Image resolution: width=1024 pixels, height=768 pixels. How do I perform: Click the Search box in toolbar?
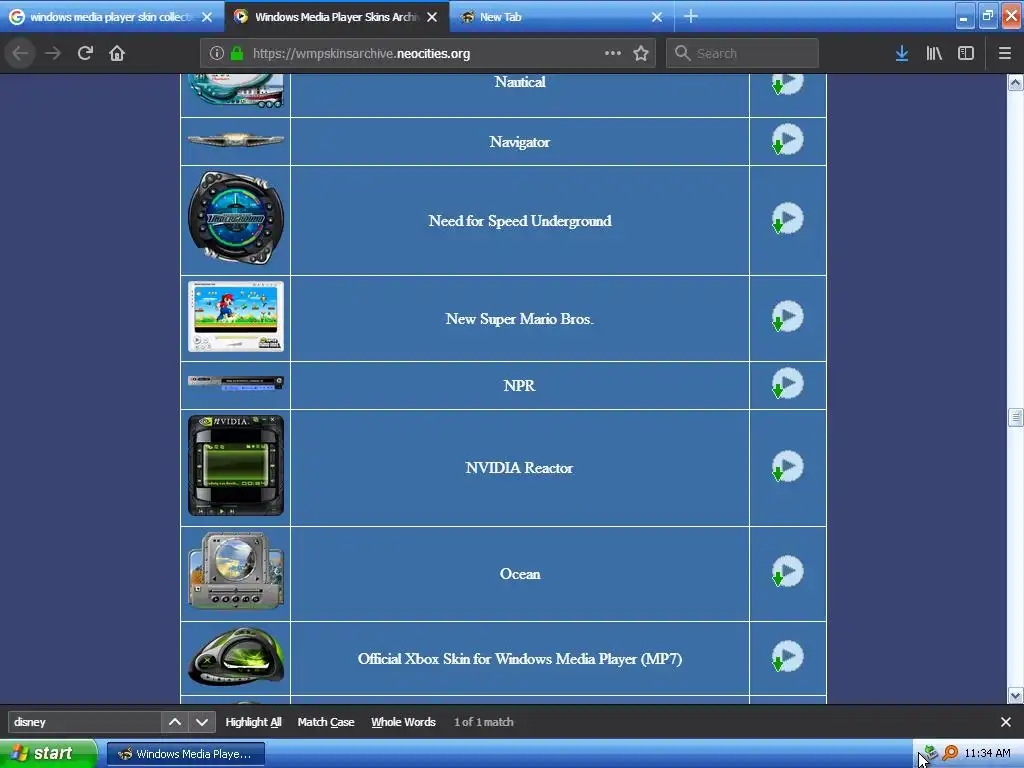tap(743, 54)
